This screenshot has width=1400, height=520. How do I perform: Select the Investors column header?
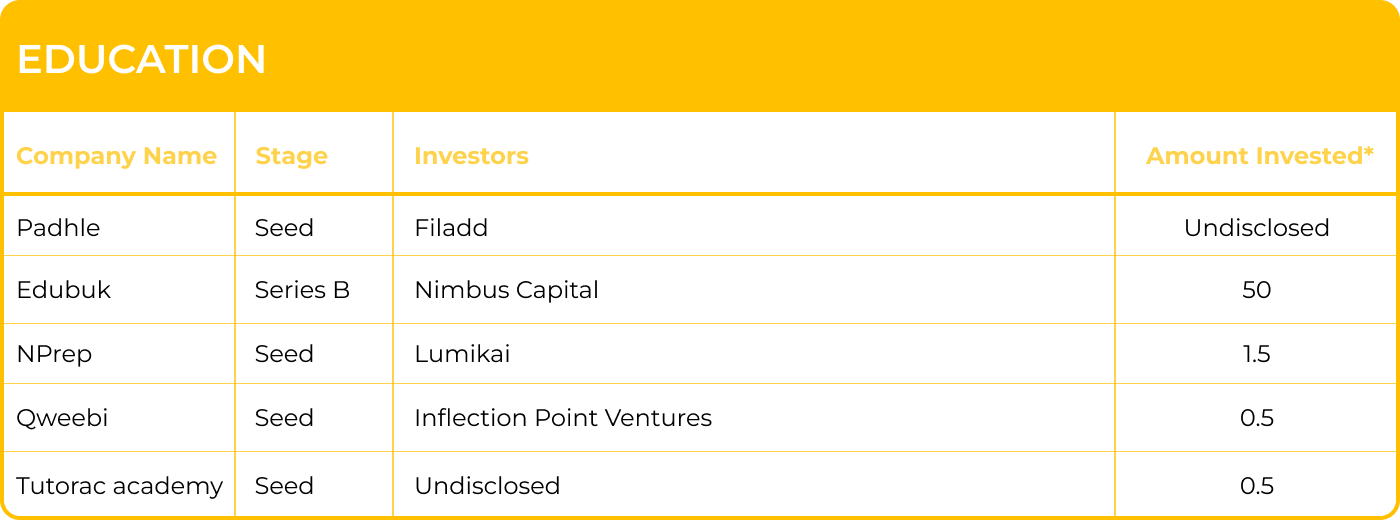471,156
